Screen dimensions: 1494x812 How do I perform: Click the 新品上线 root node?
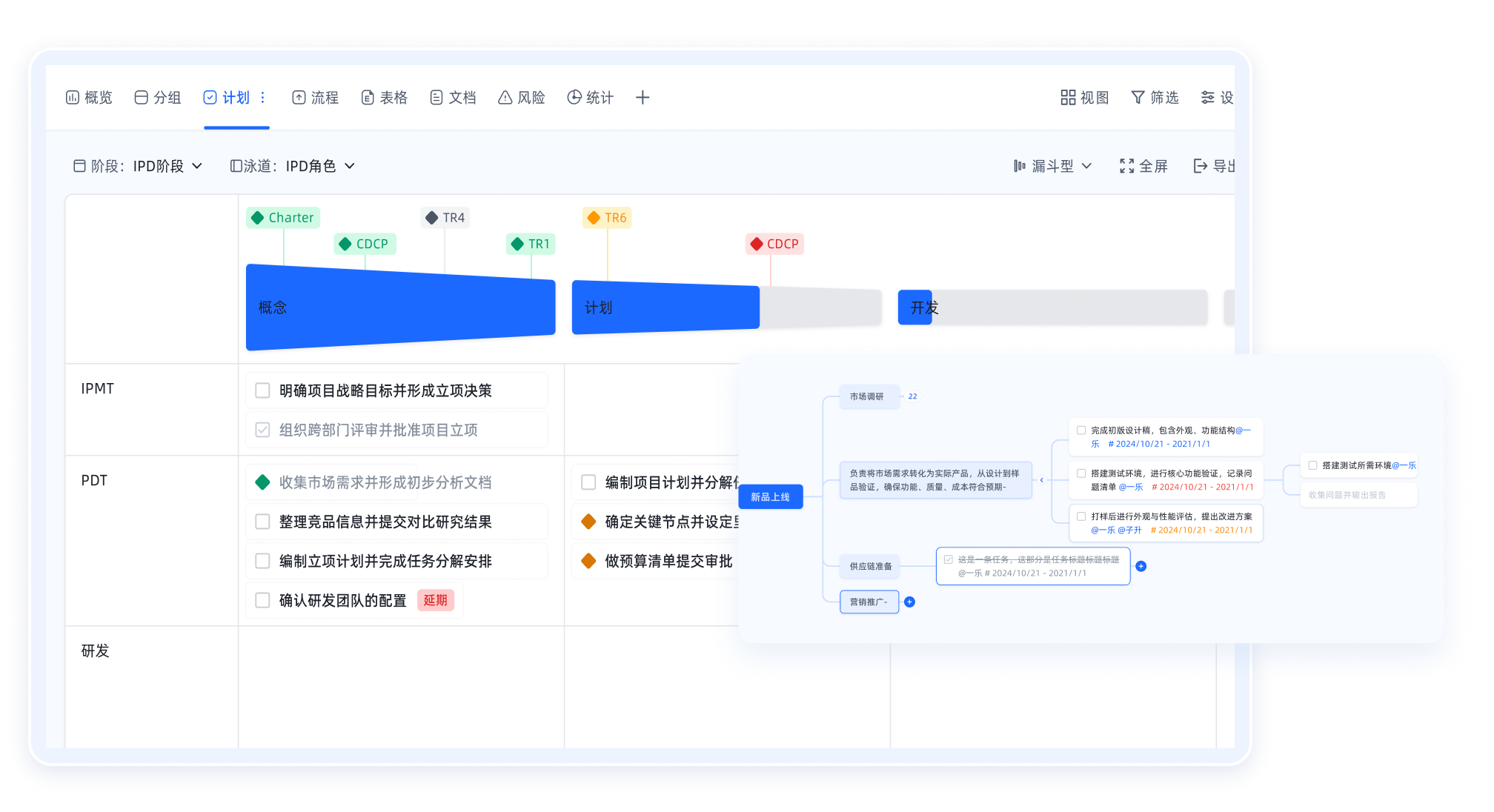point(771,497)
